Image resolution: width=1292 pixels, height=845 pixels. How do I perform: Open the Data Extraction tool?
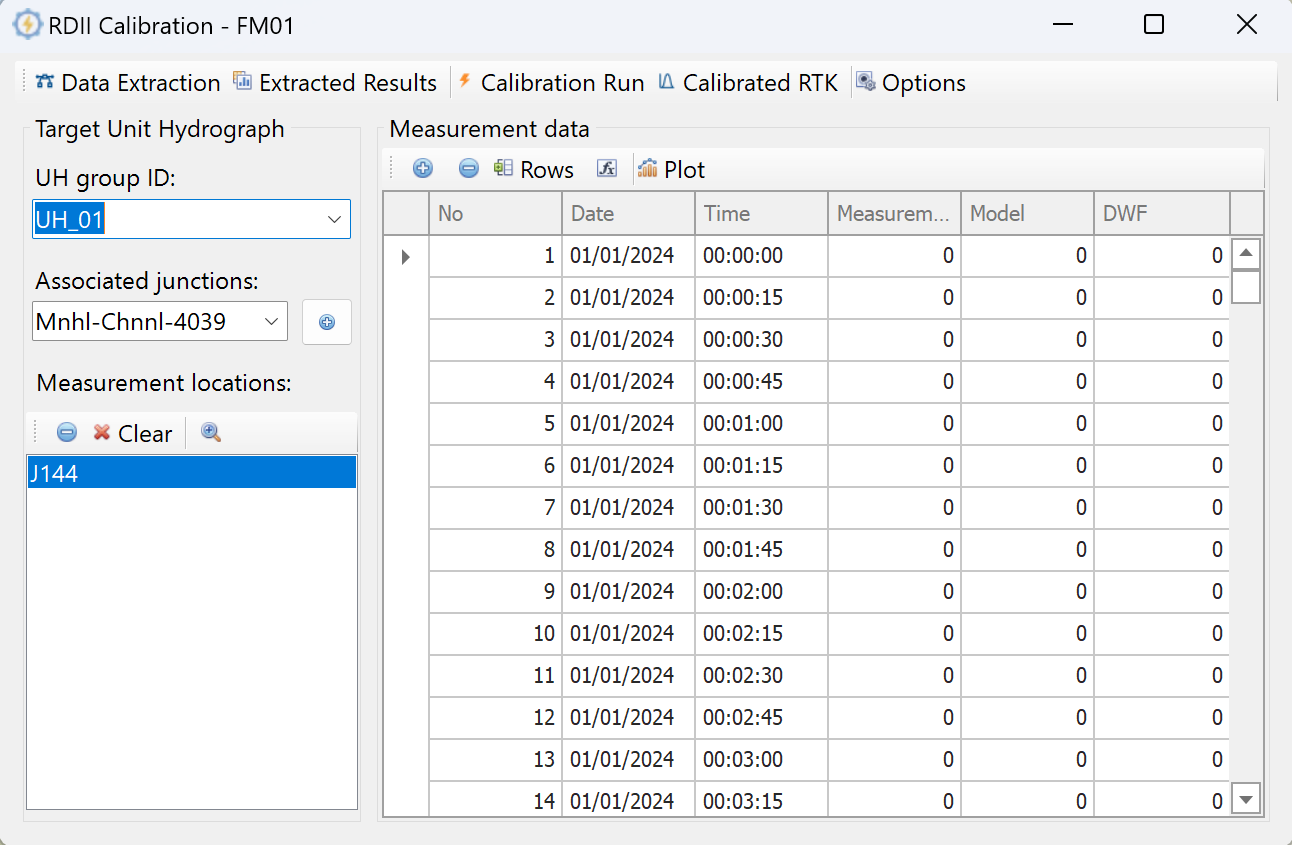click(128, 83)
